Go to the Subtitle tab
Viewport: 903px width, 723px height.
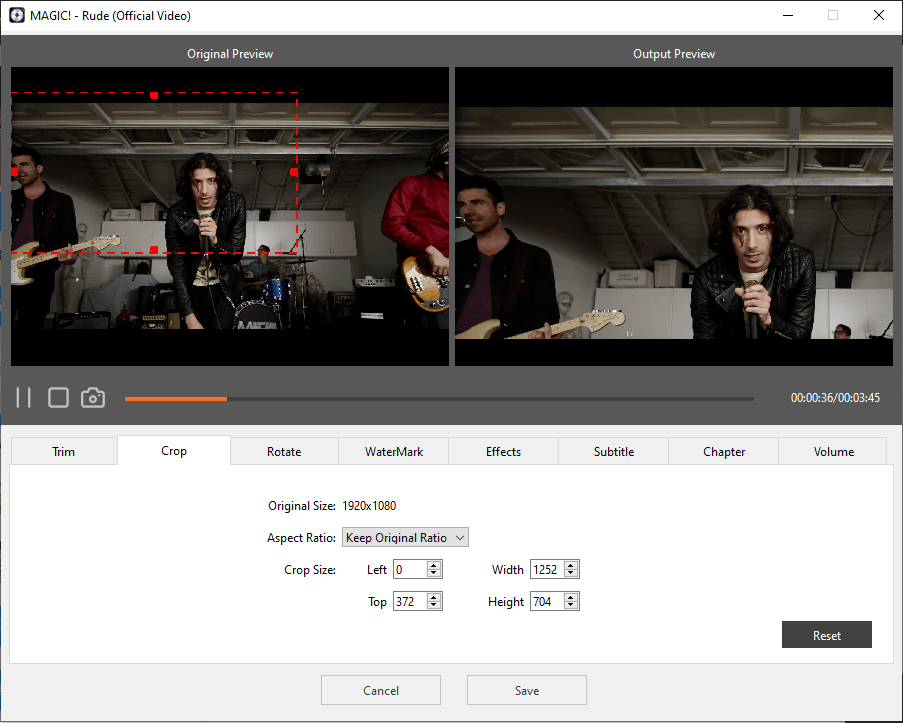point(613,452)
